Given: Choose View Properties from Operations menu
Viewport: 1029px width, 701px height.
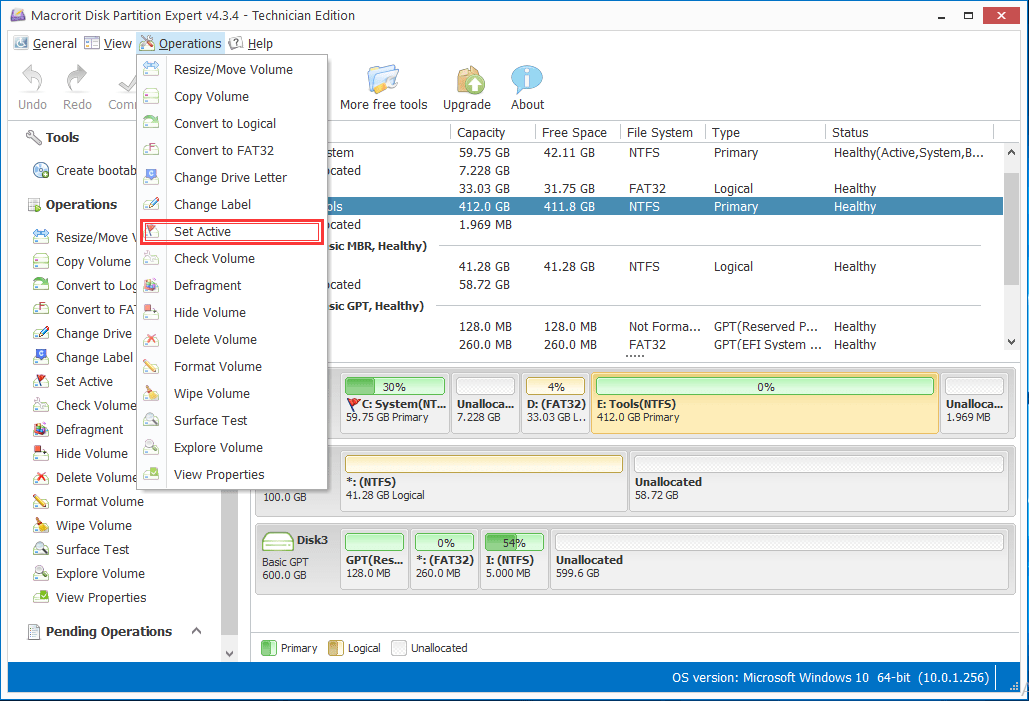Looking at the screenshot, I should coord(232,475).
